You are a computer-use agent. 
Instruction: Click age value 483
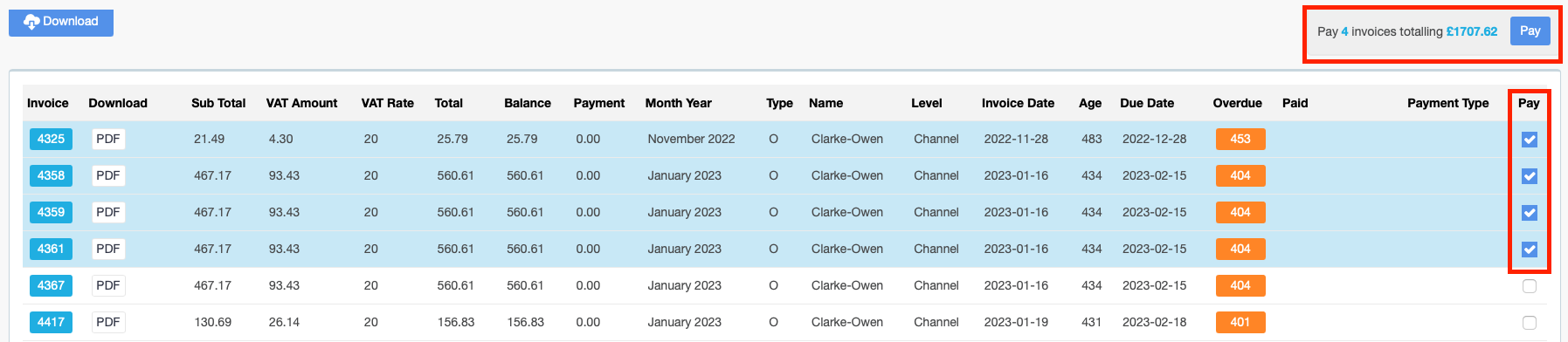click(x=1092, y=139)
